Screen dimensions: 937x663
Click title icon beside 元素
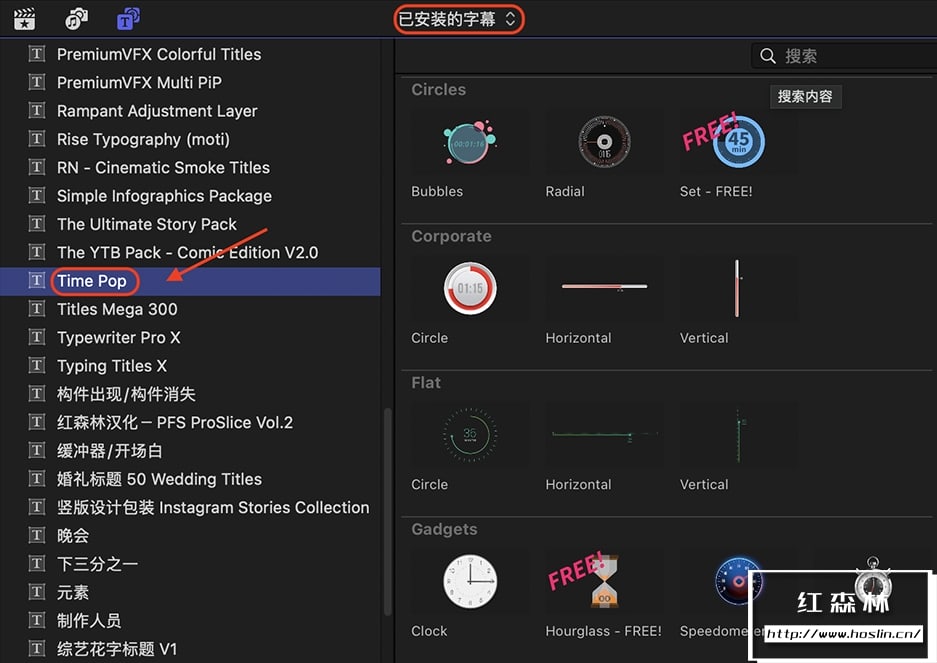(x=36, y=592)
